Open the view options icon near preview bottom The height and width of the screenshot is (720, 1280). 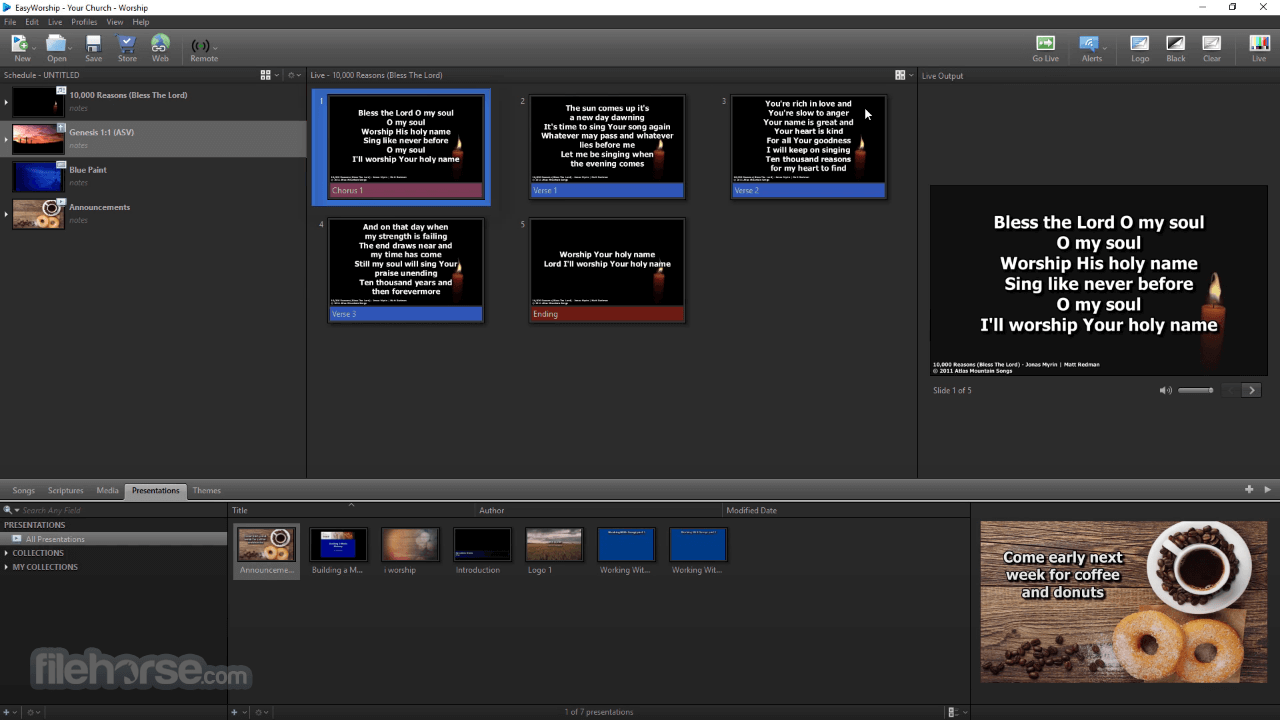953,712
